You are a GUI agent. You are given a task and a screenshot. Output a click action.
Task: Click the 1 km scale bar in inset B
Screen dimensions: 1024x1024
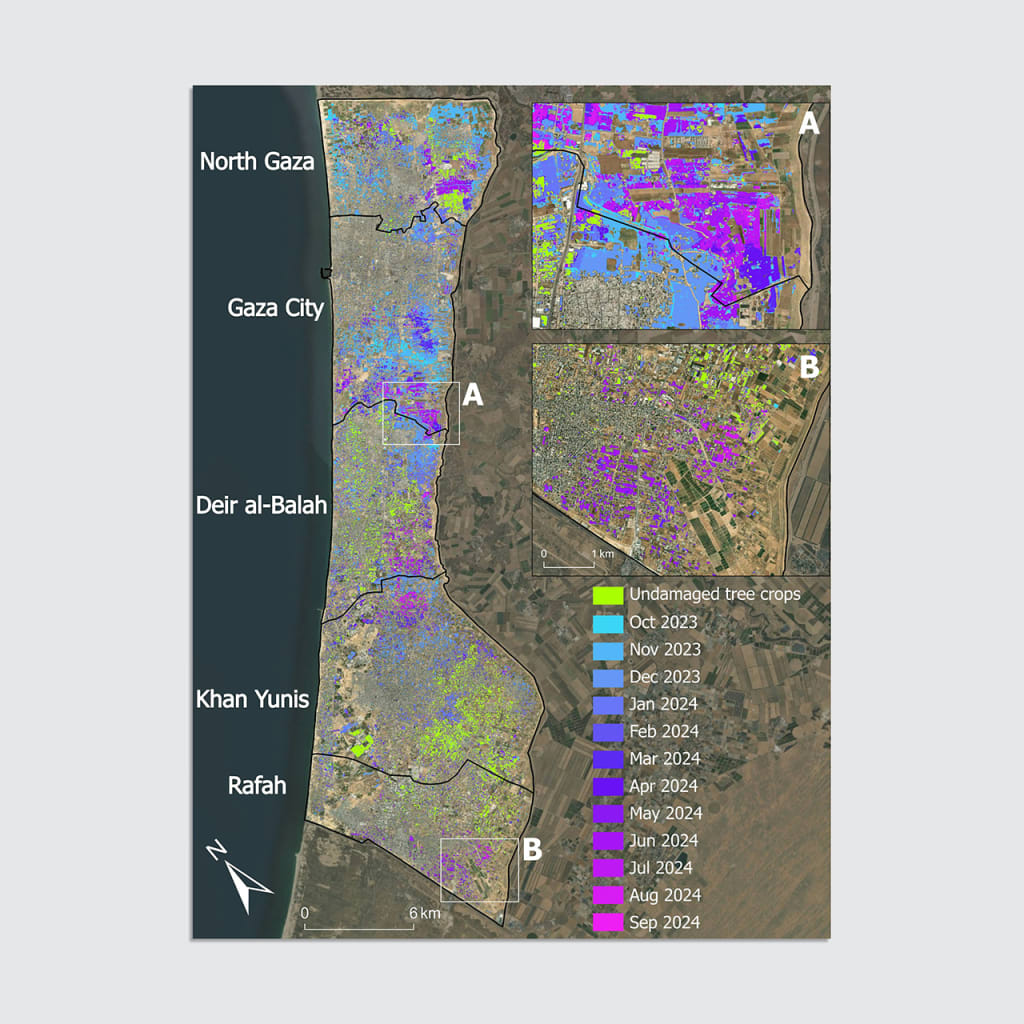coord(570,565)
